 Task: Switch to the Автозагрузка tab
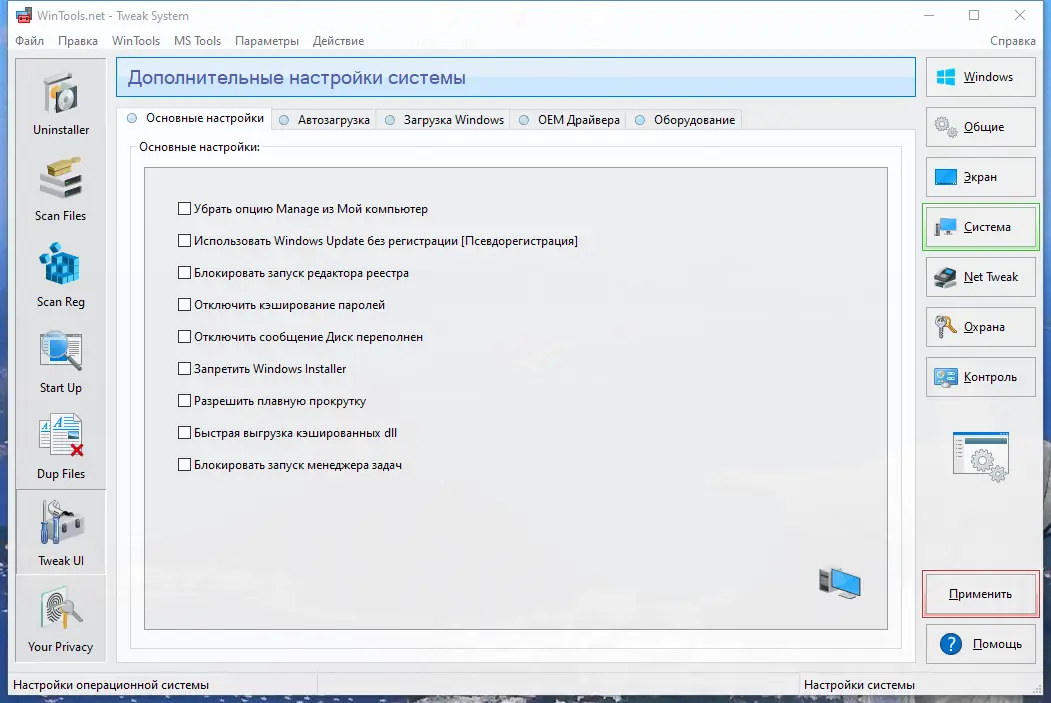324,120
